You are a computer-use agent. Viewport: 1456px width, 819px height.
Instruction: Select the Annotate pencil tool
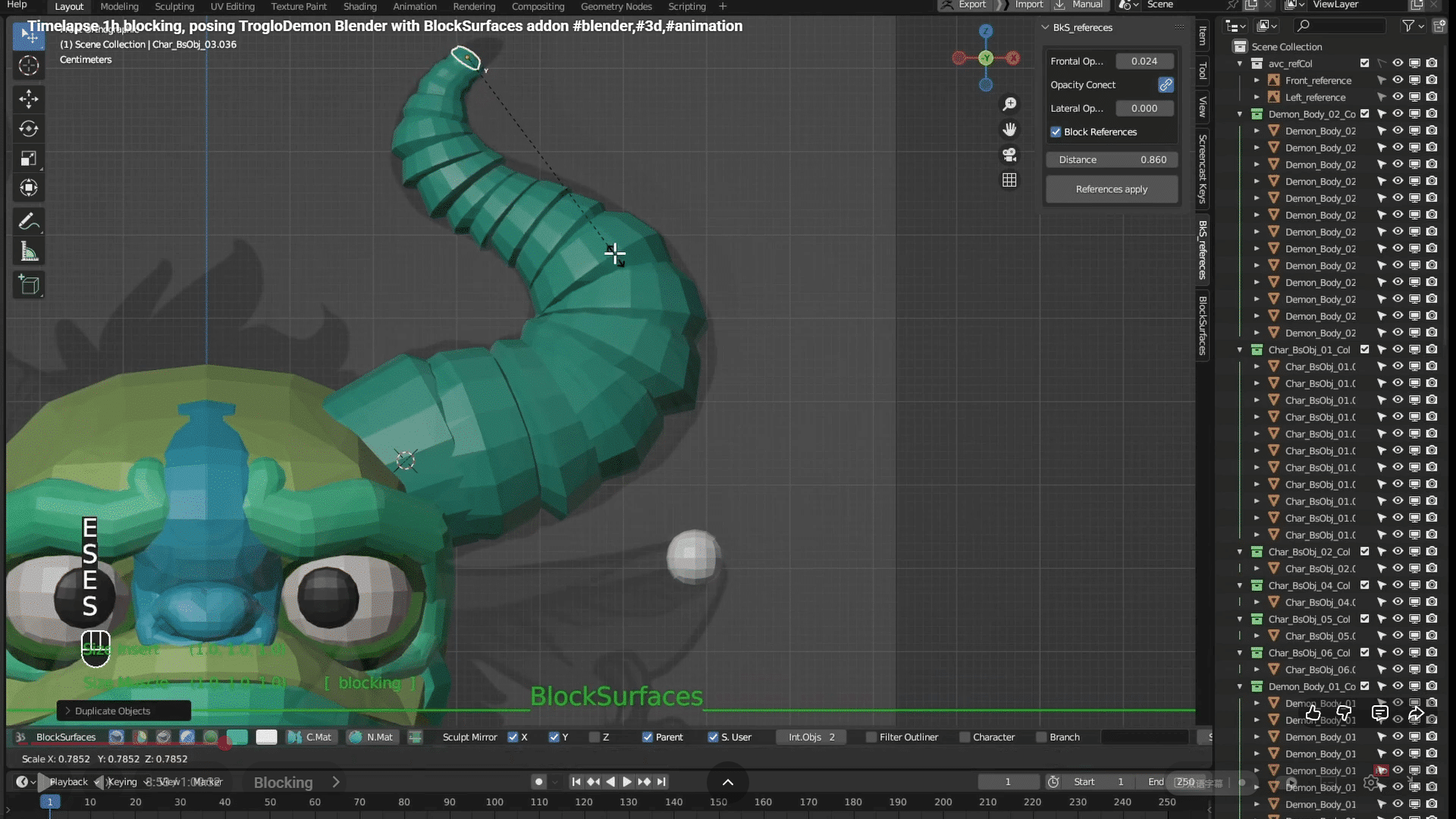click(29, 221)
